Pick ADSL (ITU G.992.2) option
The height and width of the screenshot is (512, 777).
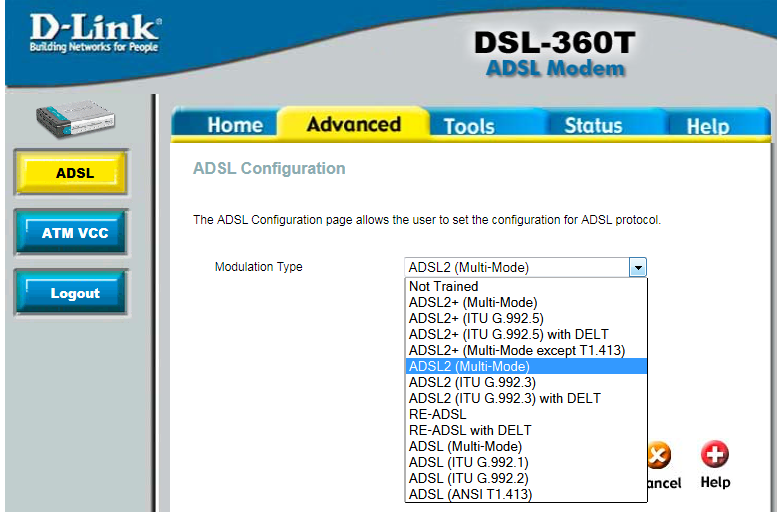(x=526, y=478)
